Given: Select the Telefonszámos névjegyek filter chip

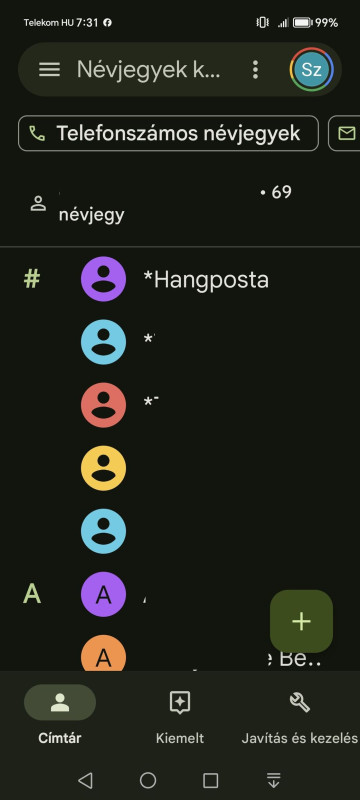Looking at the screenshot, I should pyautogui.click(x=168, y=134).
